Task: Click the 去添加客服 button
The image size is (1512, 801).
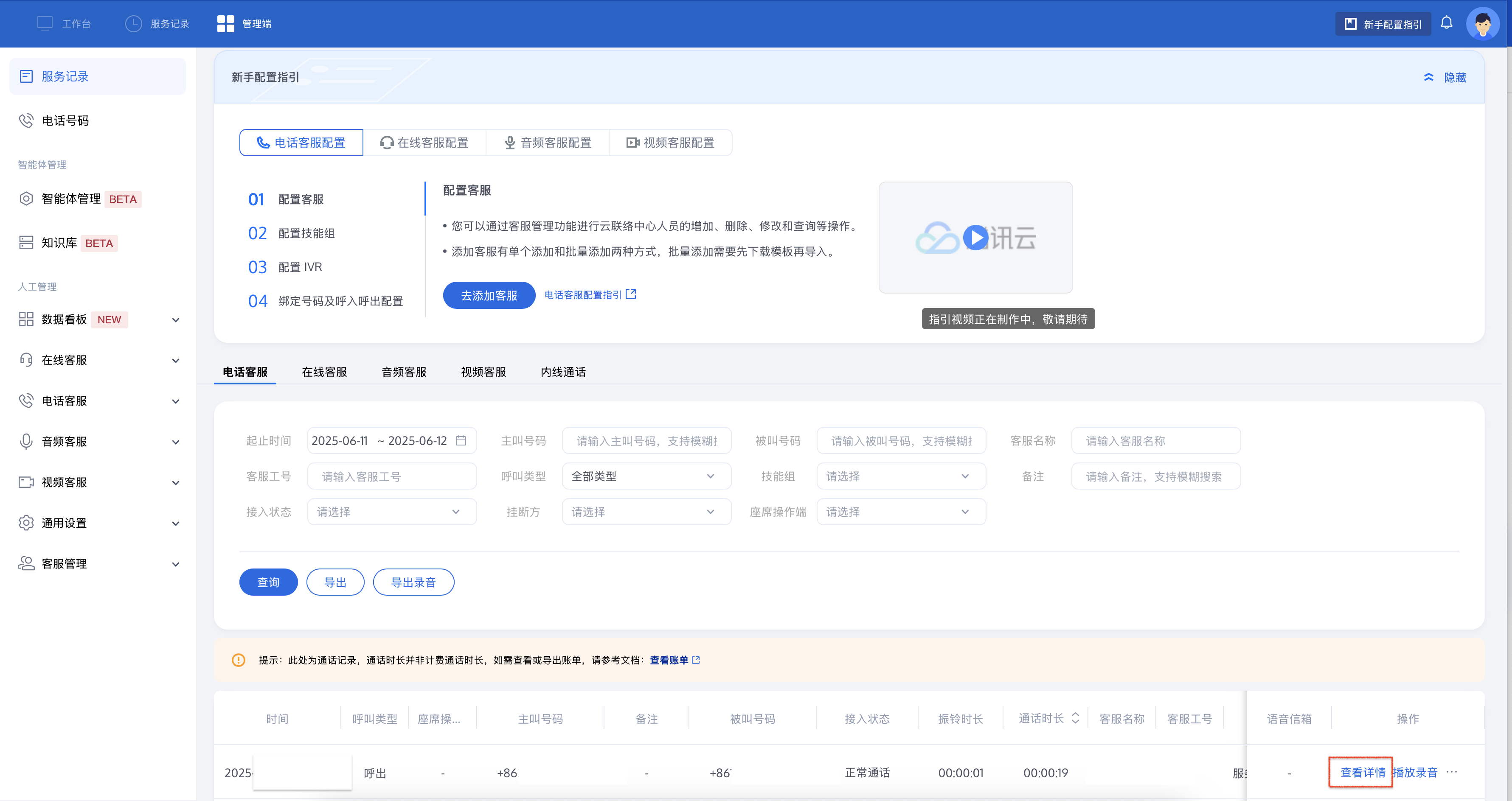Action: click(x=489, y=295)
